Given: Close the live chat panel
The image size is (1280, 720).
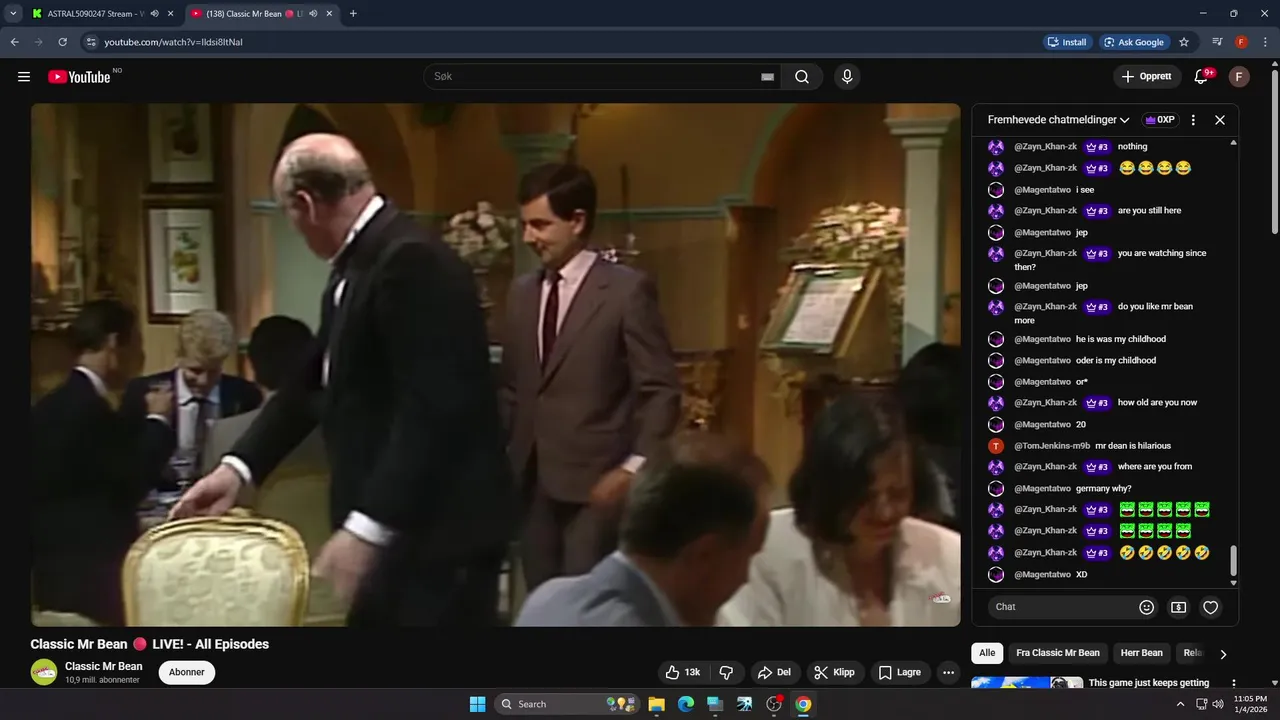Looking at the screenshot, I should click(x=1220, y=120).
